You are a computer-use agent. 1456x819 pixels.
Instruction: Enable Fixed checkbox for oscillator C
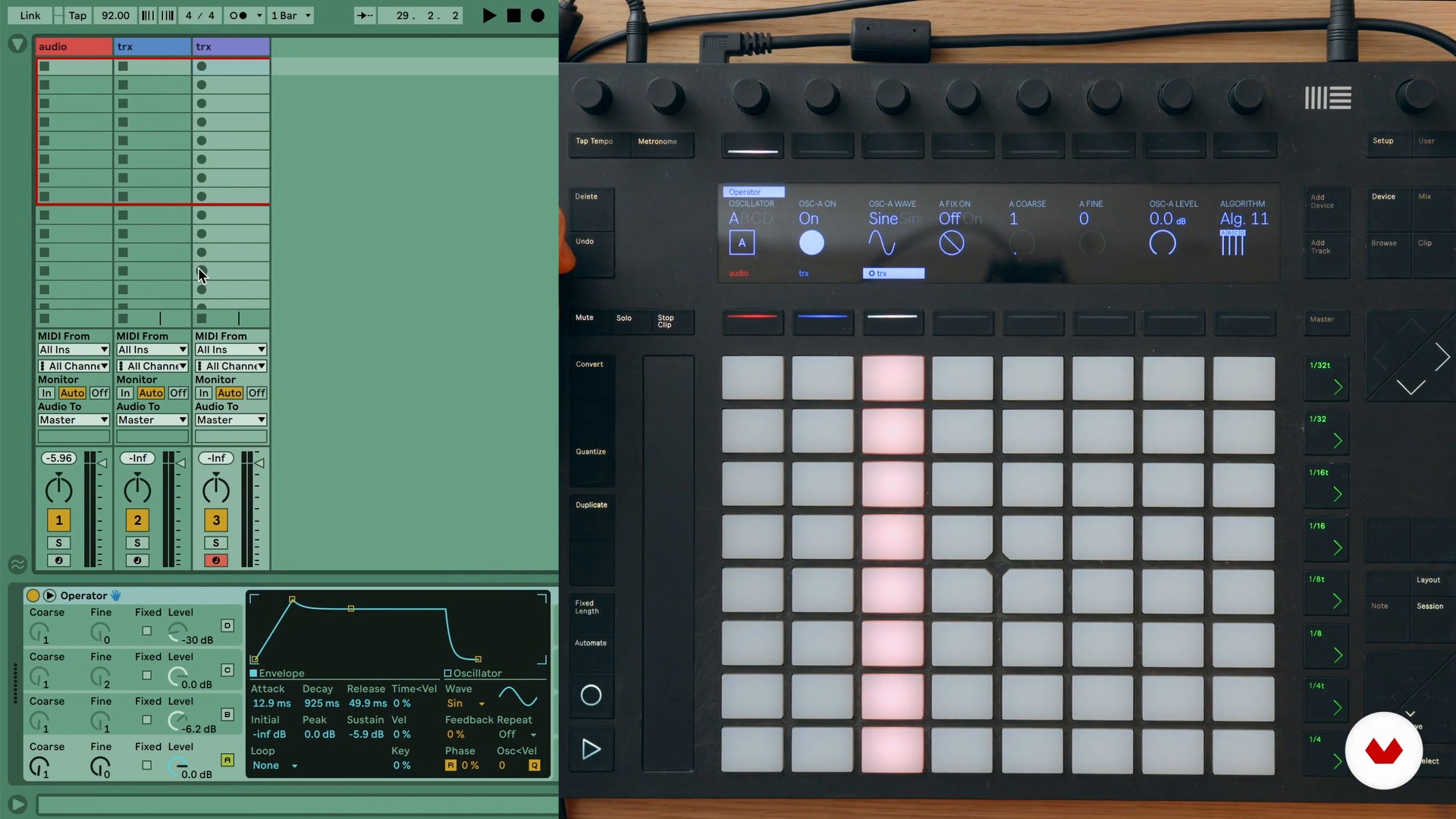coord(147,675)
